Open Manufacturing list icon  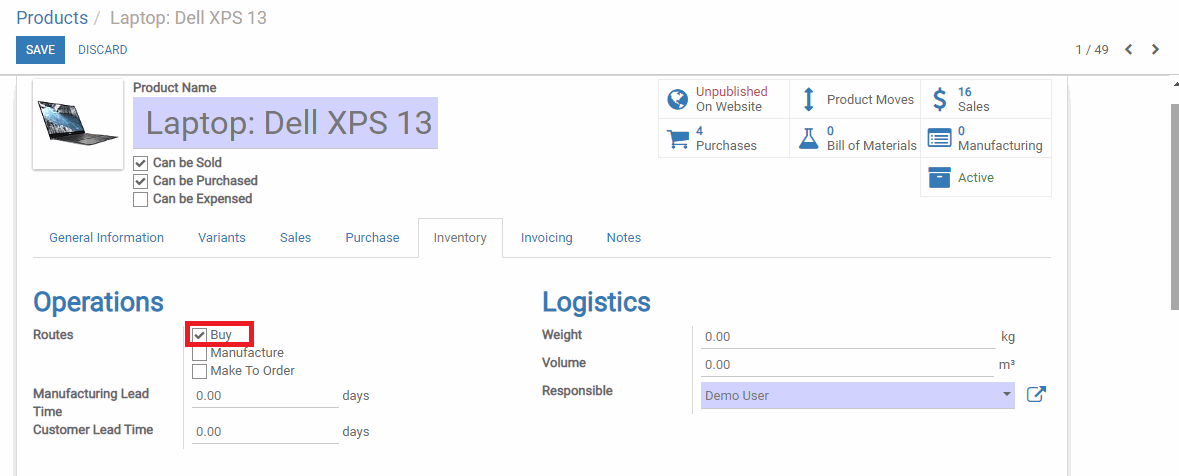(x=939, y=138)
